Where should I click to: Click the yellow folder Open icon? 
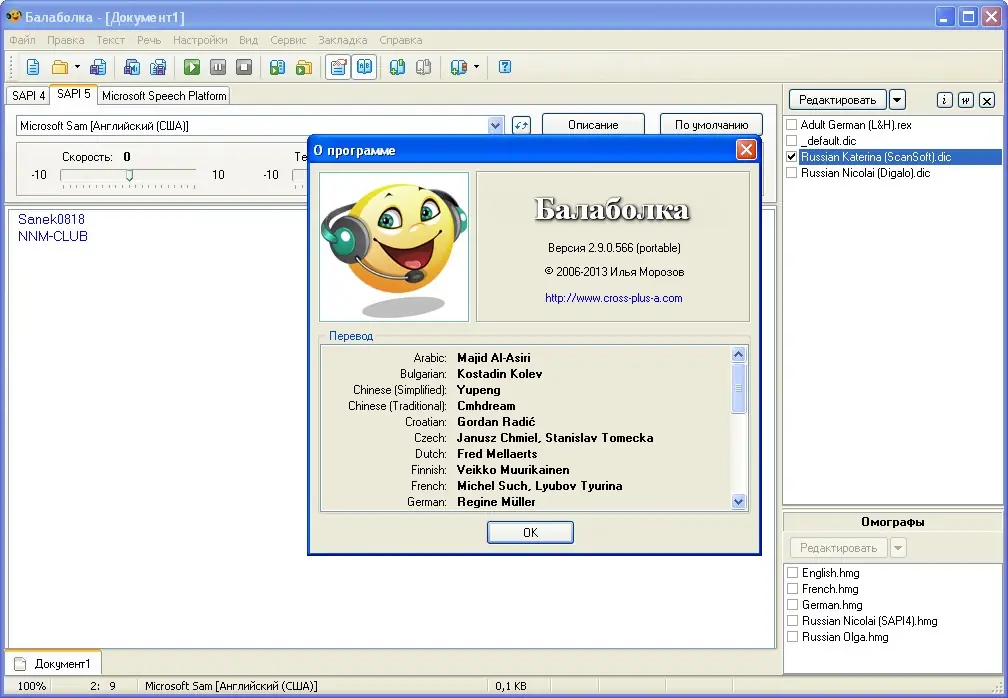[60, 67]
